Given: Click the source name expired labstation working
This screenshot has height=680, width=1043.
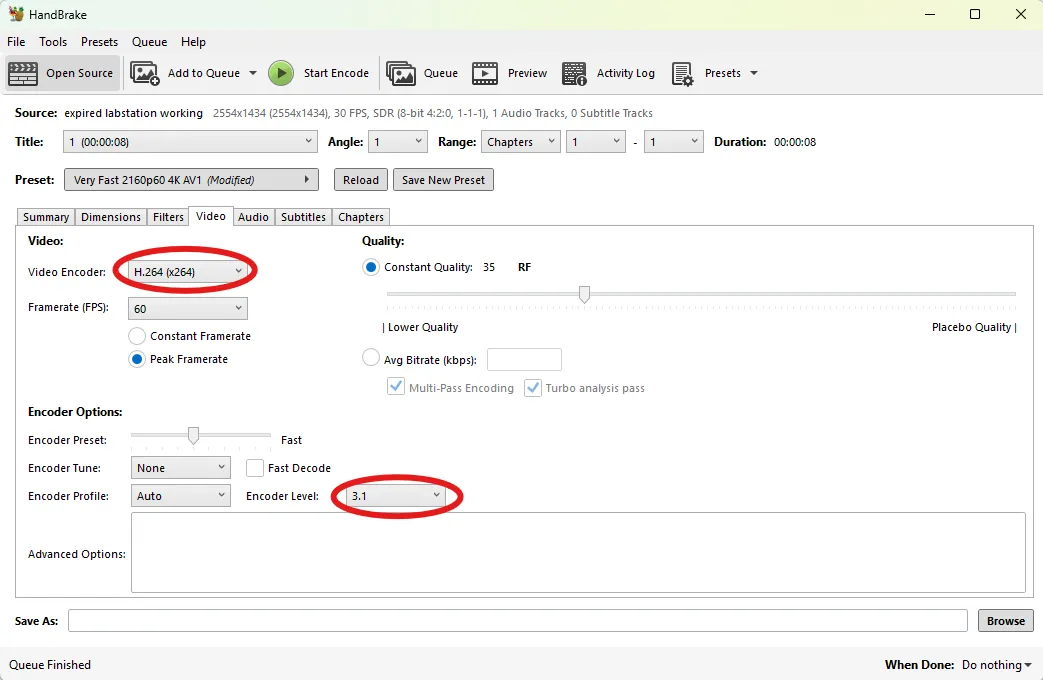Looking at the screenshot, I should (x=133, y=113).
